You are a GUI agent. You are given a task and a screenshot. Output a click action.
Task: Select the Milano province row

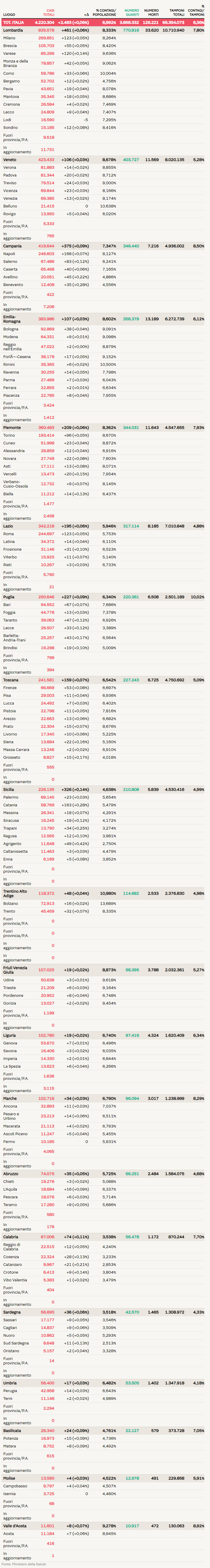[x=9, y=38]
